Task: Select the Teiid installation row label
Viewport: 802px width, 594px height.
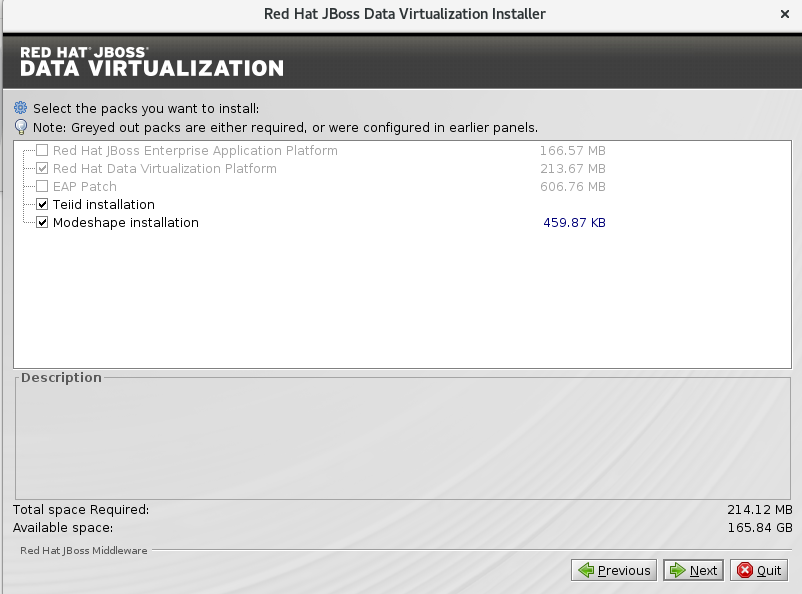Action: [x=104, y=205]
